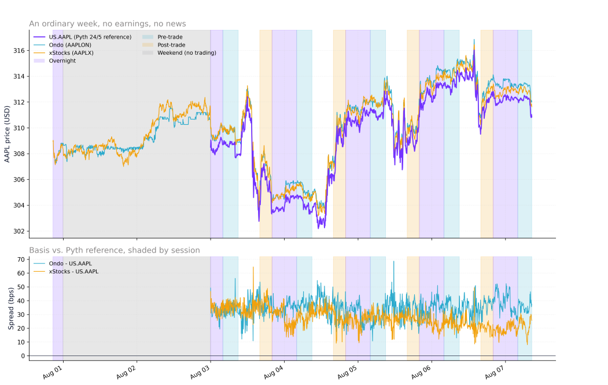Click the 10 tick on the spread axis
The height and width of the screenshot is (385, 608).
tap(21, 342)
